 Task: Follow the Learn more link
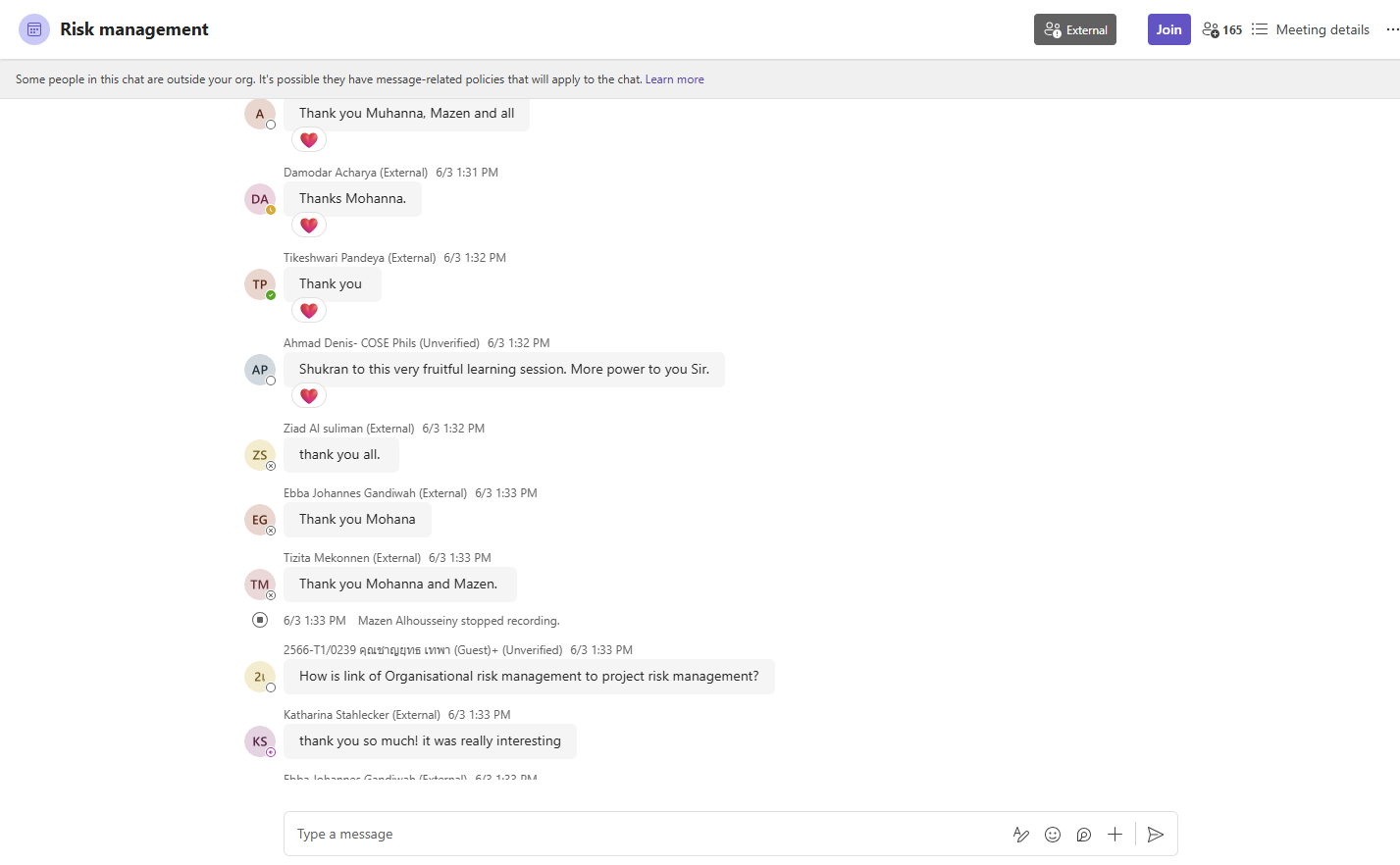(674, 79)
